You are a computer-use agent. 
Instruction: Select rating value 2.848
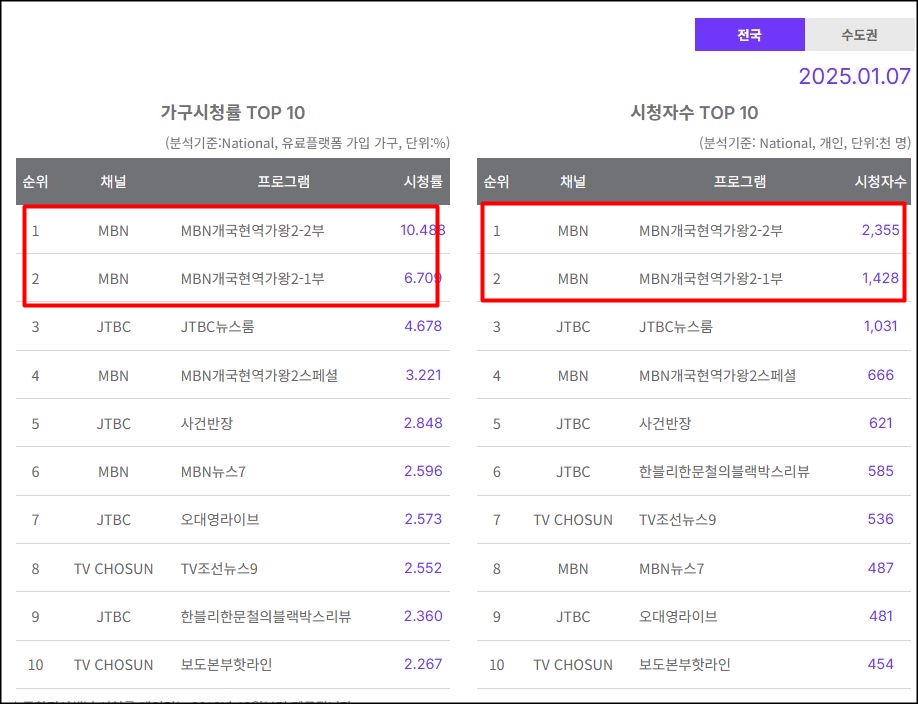click(x=423, y=423)
